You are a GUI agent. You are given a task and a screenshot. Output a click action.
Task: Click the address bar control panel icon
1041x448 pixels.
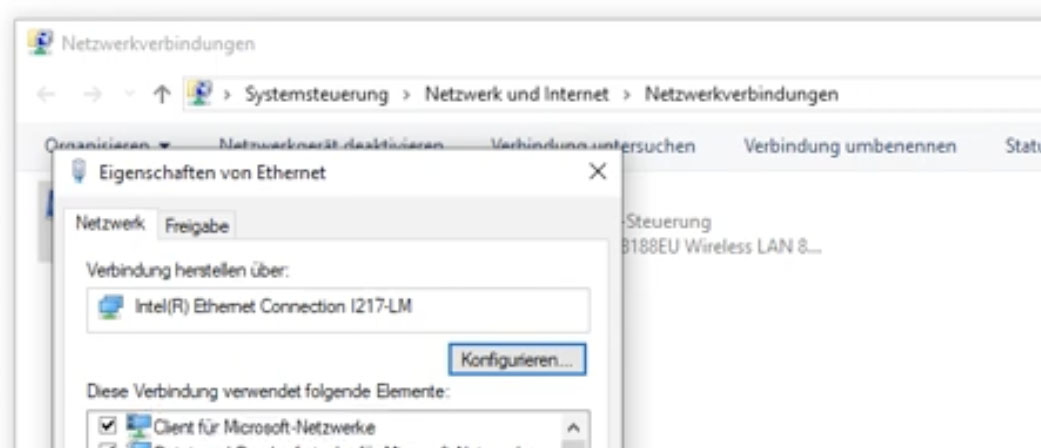pos(199,94)
